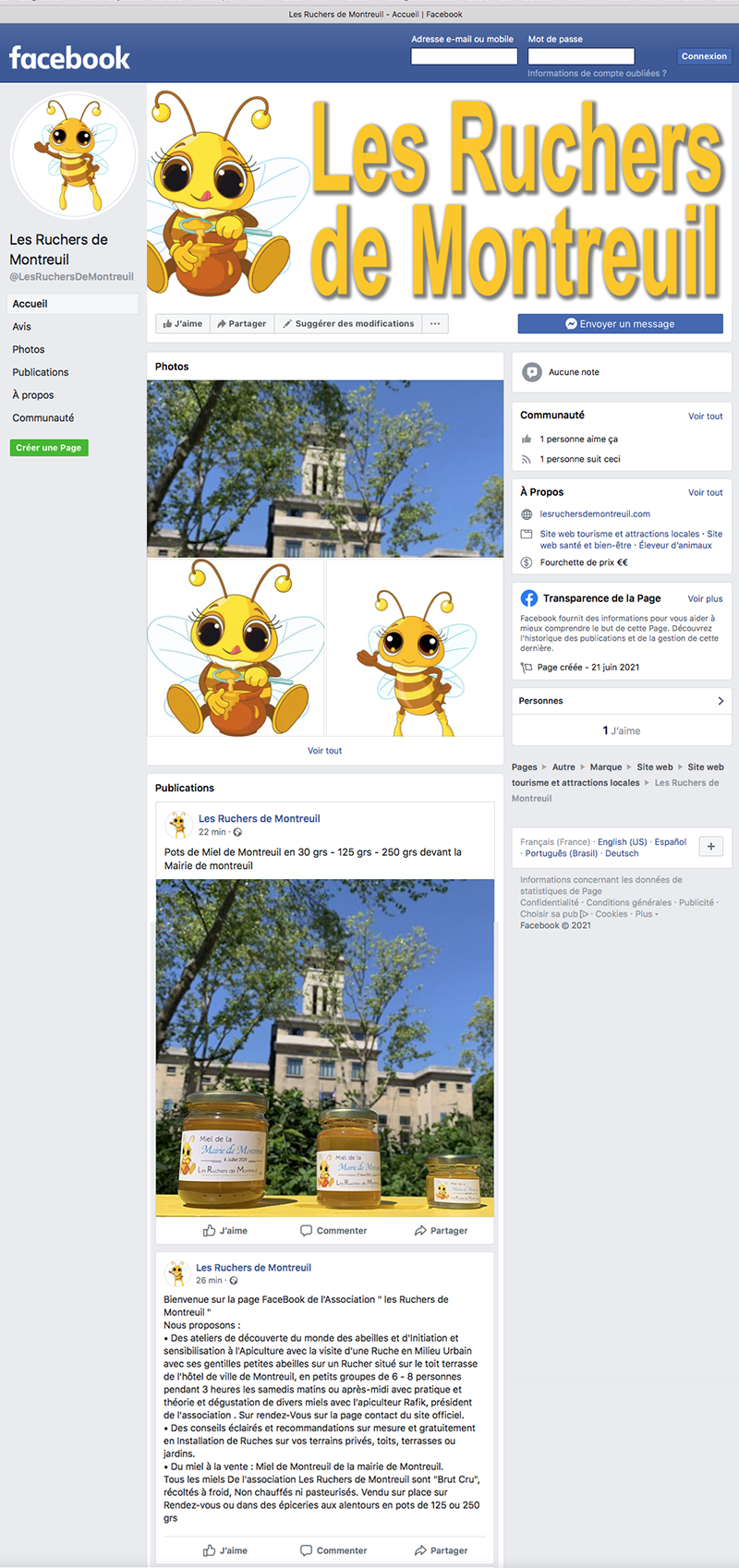This screenshot has height=1568, width=739.
Task: Select Accueil in the page sidebar
Action: [72, 304]
